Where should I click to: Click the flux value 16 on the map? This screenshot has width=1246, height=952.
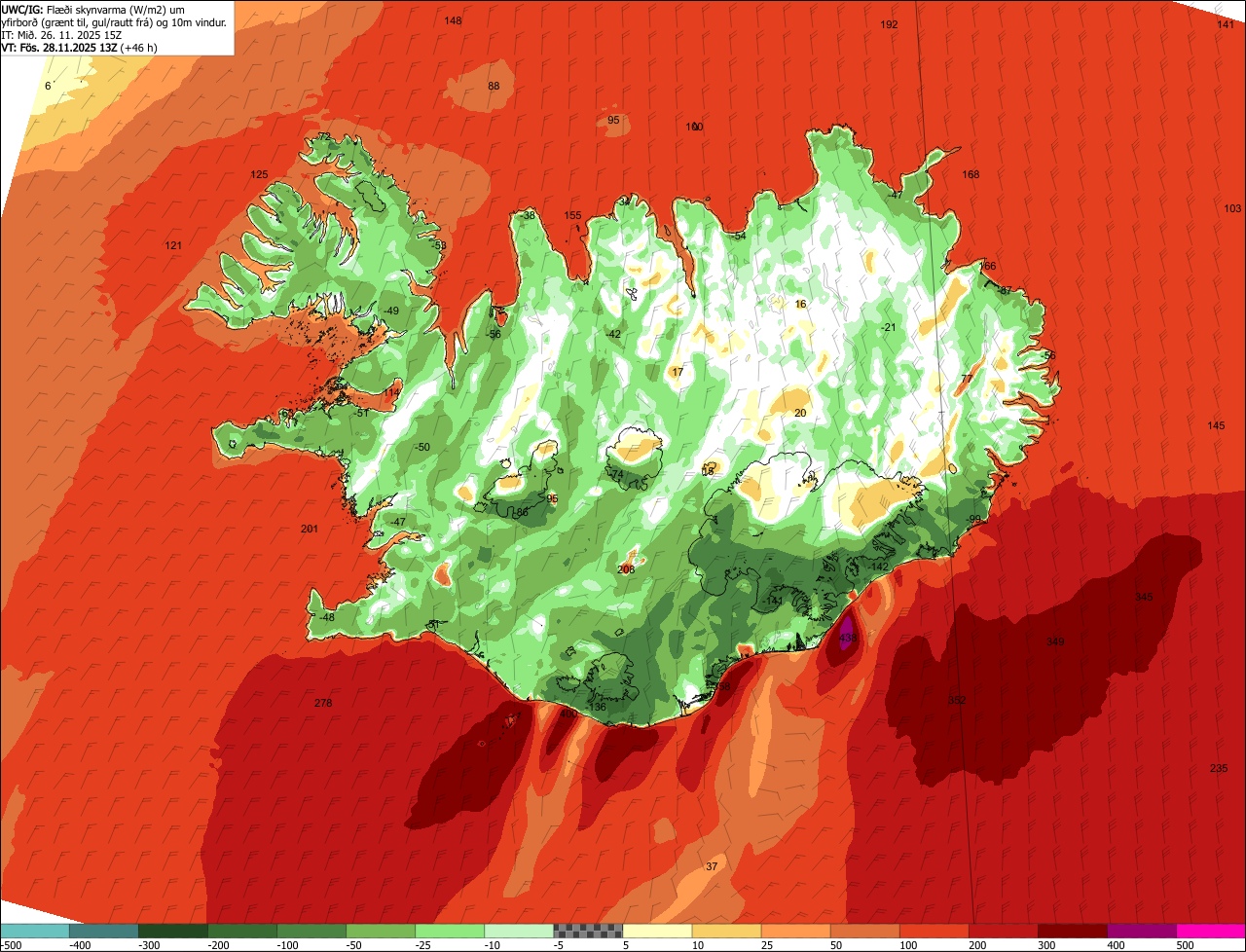801,304
